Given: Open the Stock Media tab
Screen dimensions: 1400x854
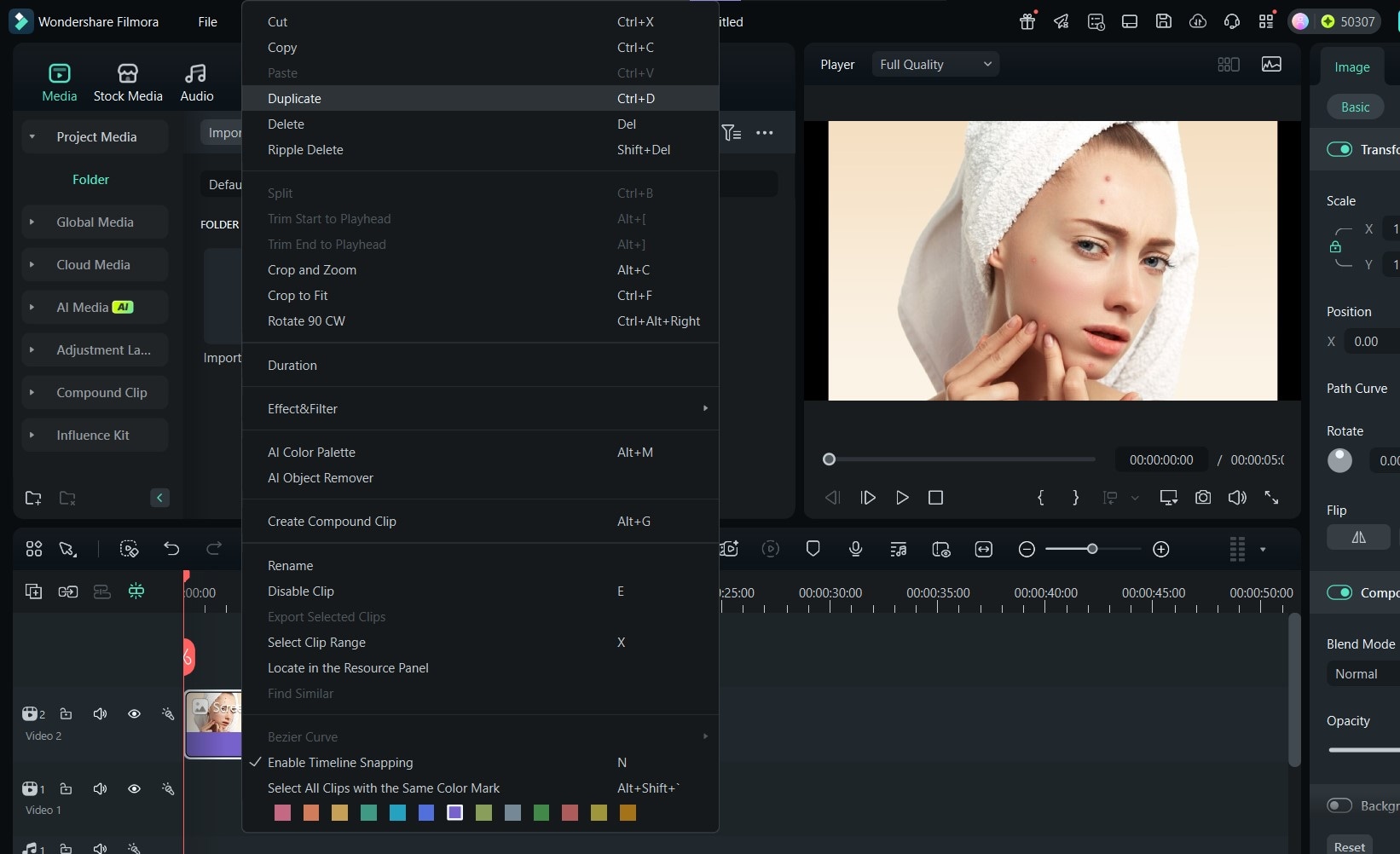Looking at the screenshot, I should click(x=128, y=83).
